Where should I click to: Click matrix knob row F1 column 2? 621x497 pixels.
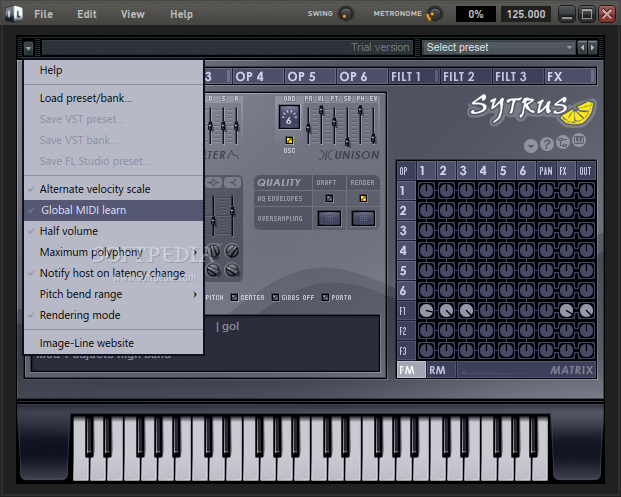pos(446,311)
